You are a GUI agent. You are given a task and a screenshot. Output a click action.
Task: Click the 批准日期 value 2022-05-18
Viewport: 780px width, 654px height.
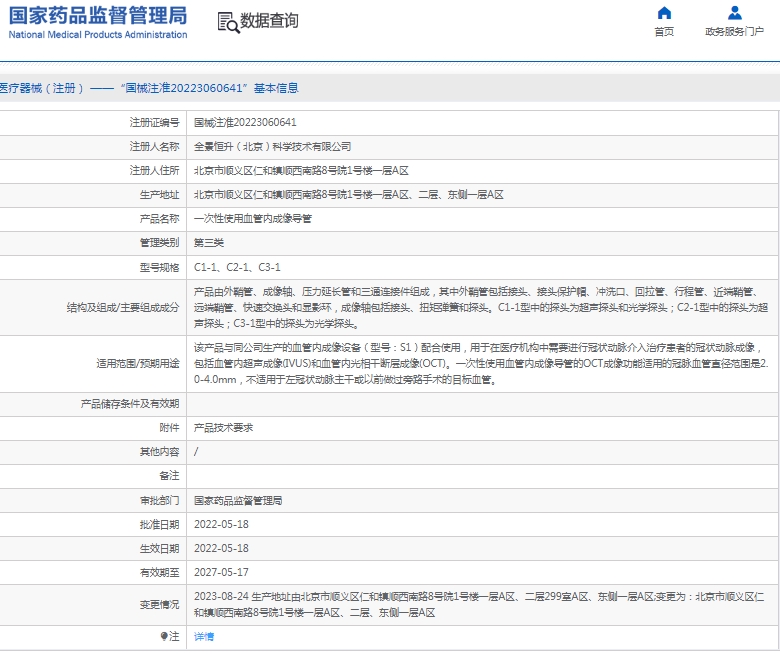[x=221, y=524]
